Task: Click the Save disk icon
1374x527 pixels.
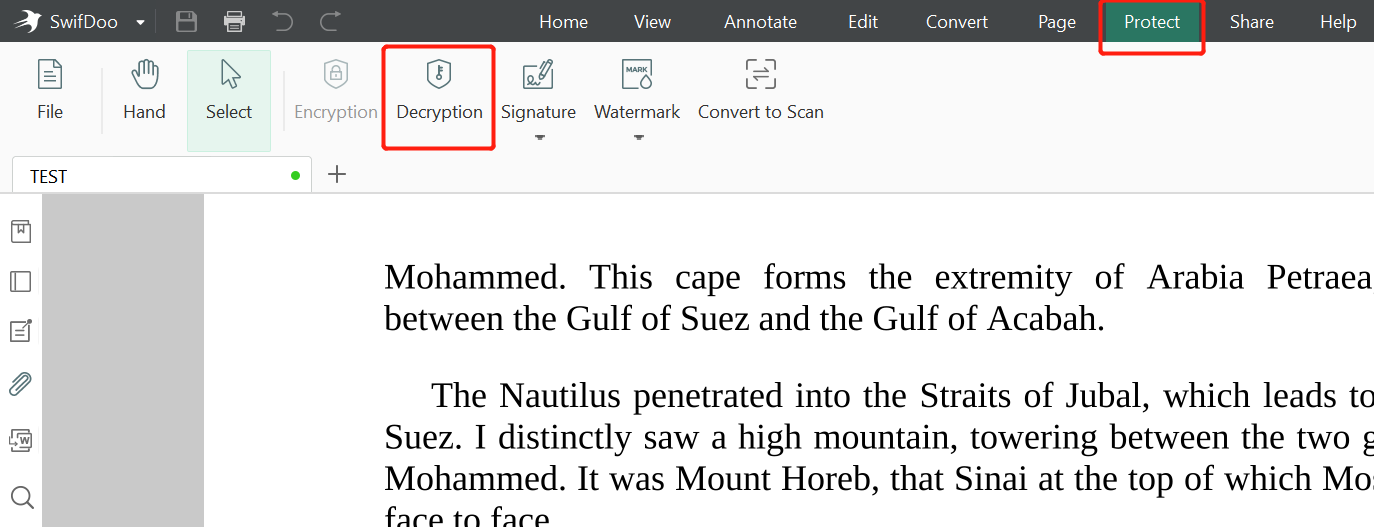Action: click(x=186, y=21)
